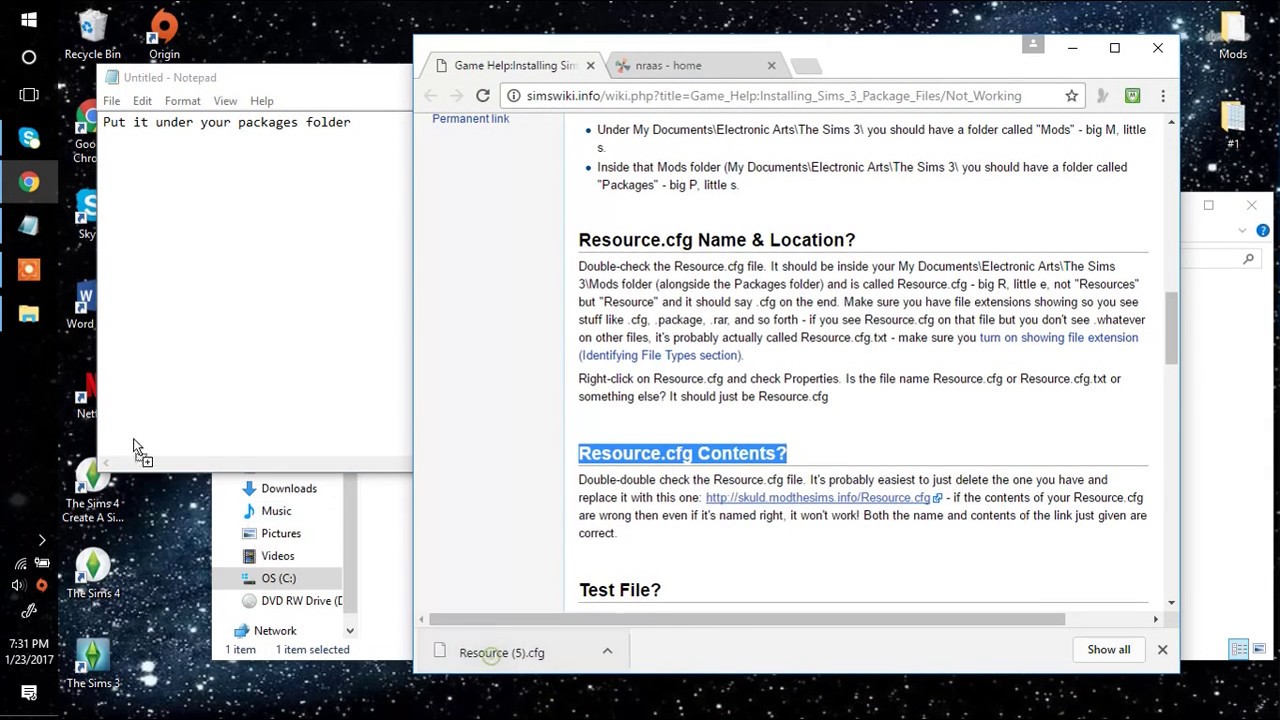Open Notepad View menu
The height and width of the screenshot is (720, 1280).
click(225, 101)
